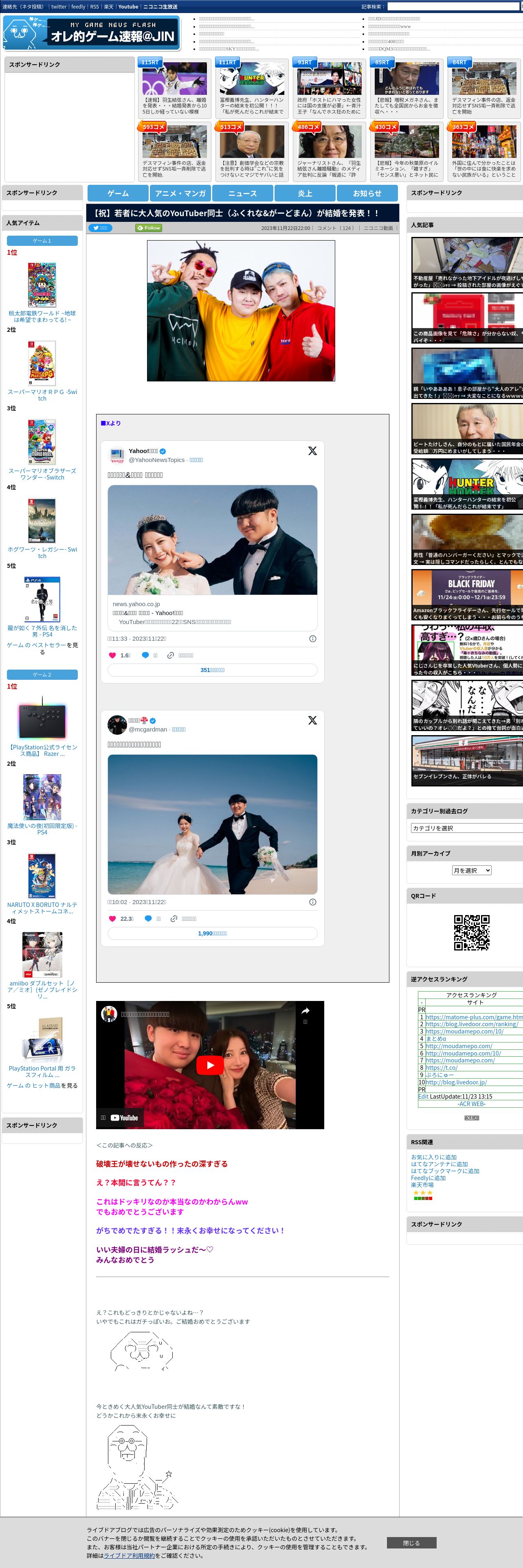Switch to the お知らせ tab
The width and height of the screenshot is (523, 1568).
click(367, 193)
